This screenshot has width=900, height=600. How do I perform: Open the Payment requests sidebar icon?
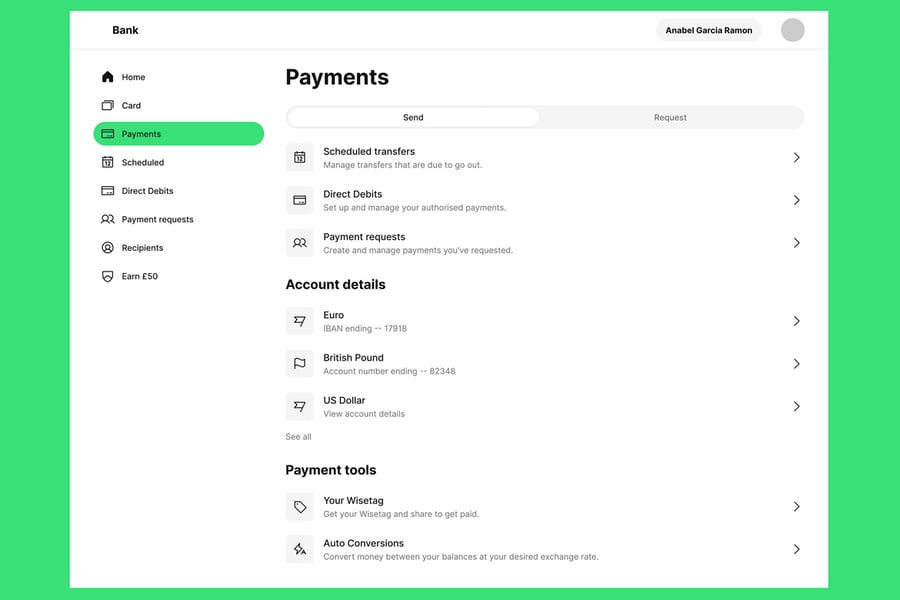(108, 219)
